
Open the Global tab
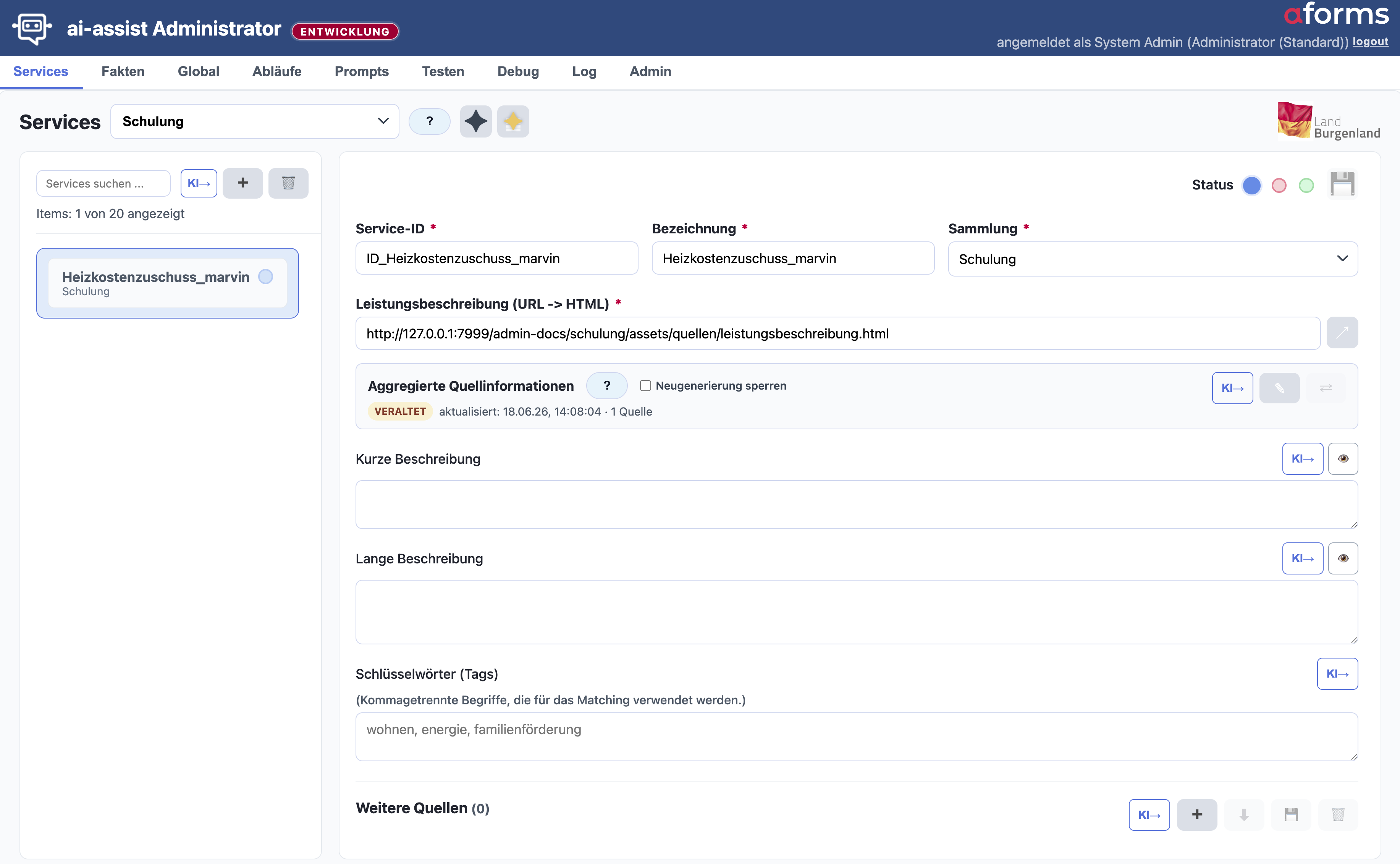point(198,71)
